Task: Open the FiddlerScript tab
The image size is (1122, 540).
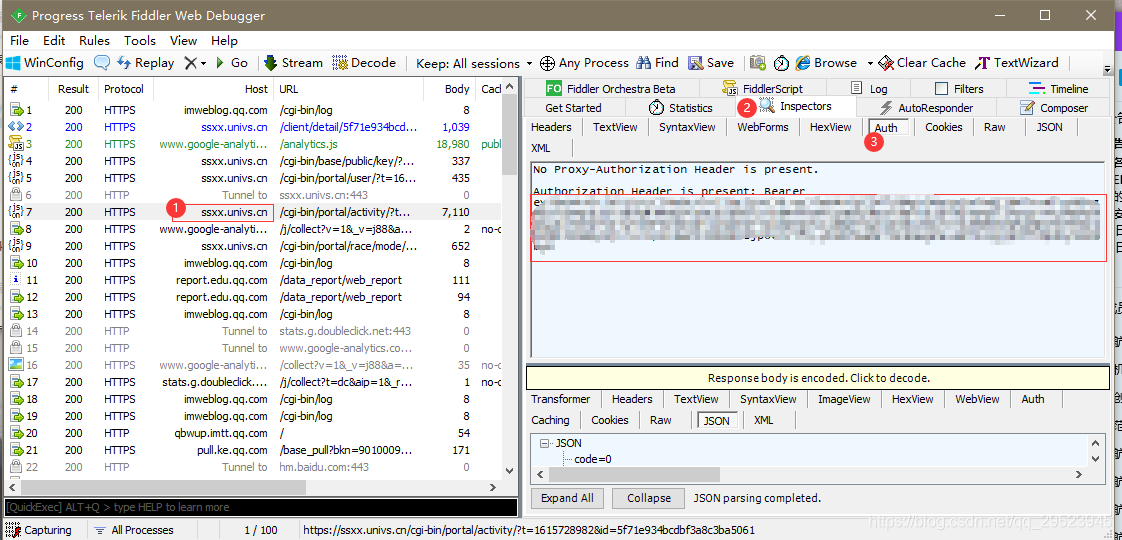Action: 762,89
